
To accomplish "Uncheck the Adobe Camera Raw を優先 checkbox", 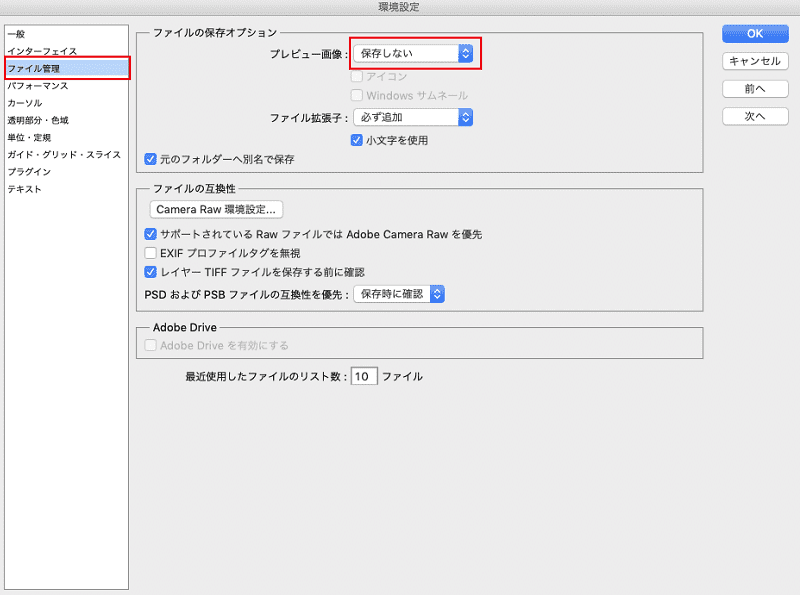I will coord(150,234).
